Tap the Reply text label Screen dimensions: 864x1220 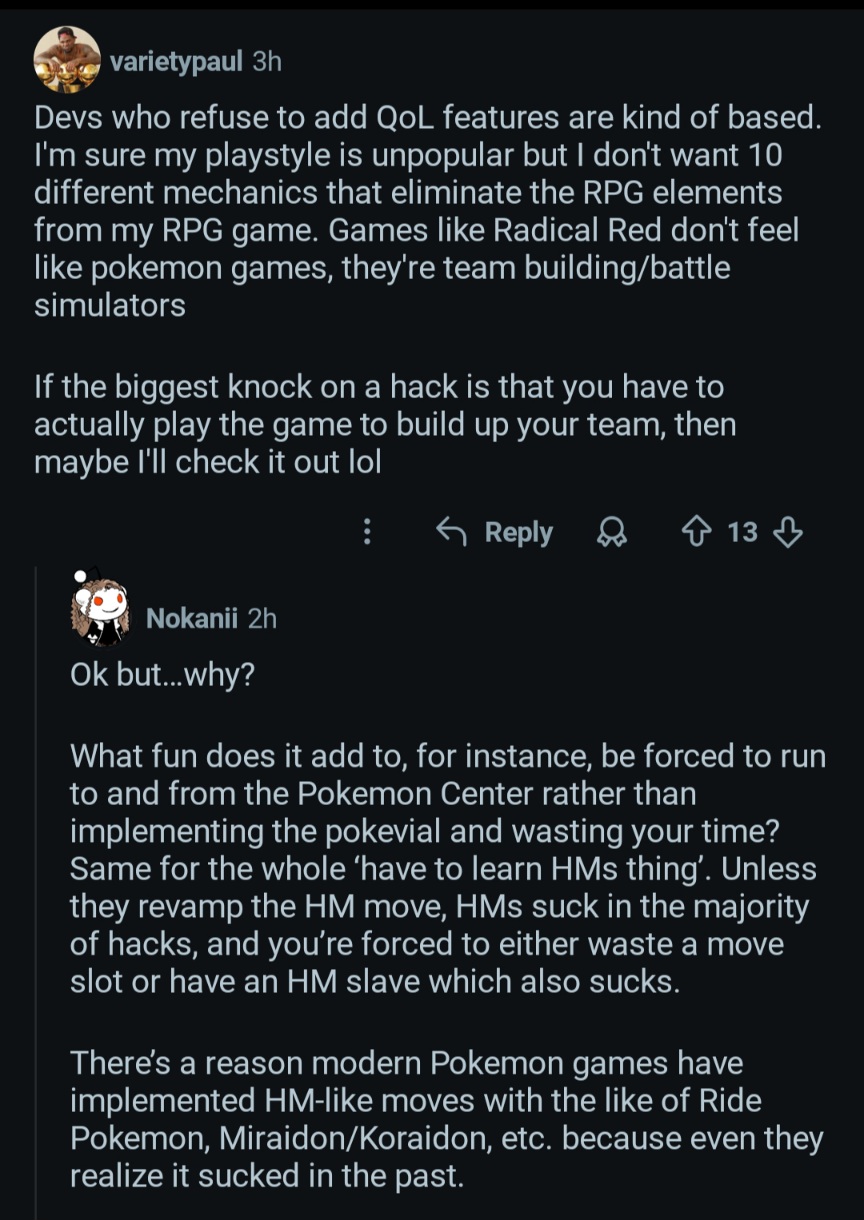point(518,532)
